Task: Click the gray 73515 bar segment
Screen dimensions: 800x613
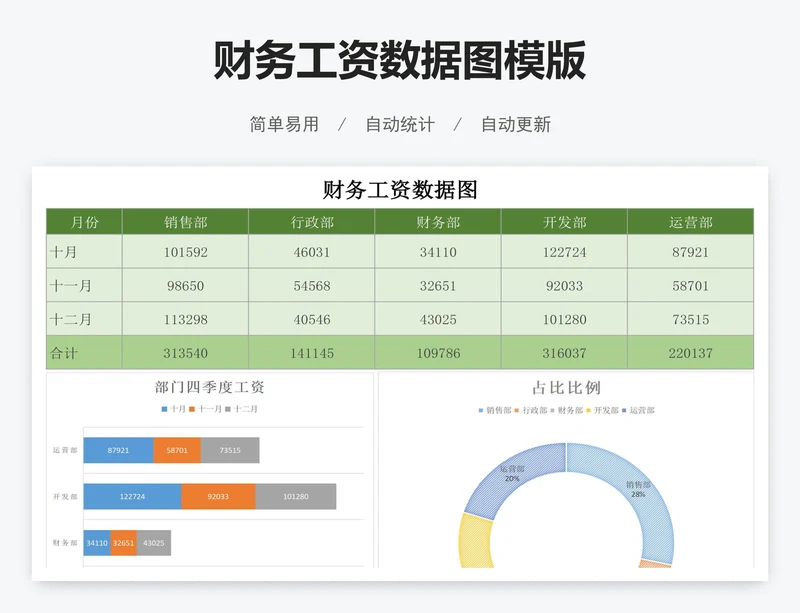Action: click(230, 450)
